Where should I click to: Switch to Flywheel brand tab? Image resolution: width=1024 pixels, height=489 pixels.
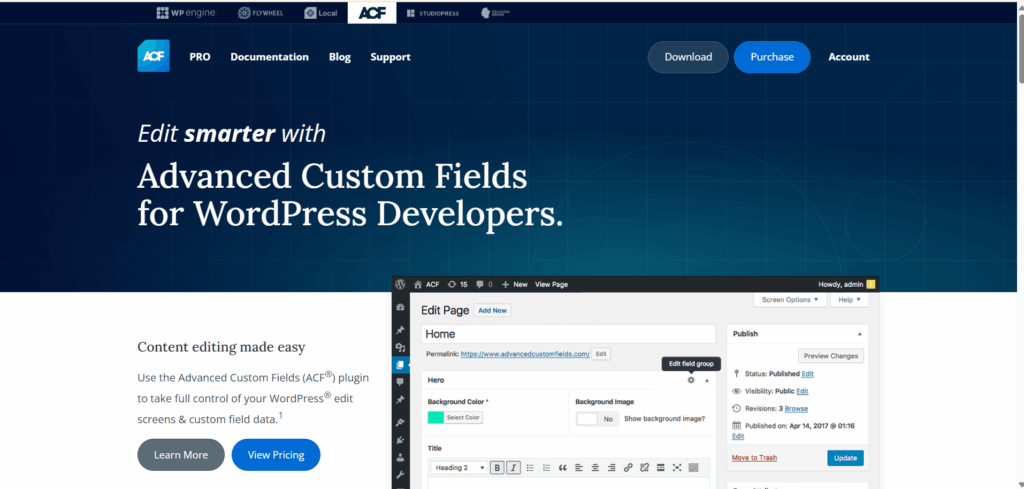(261, 12)
